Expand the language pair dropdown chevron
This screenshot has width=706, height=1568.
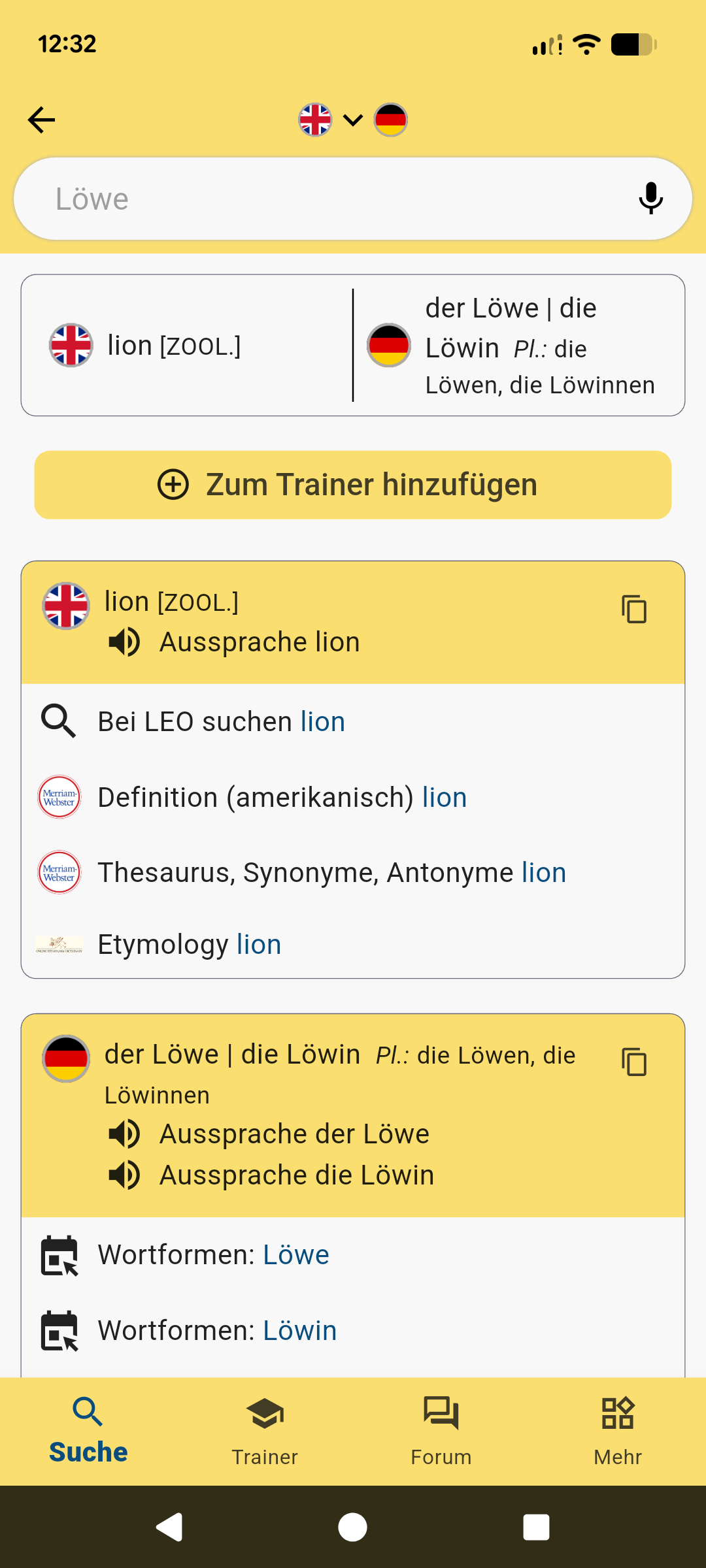coord(353,120)
